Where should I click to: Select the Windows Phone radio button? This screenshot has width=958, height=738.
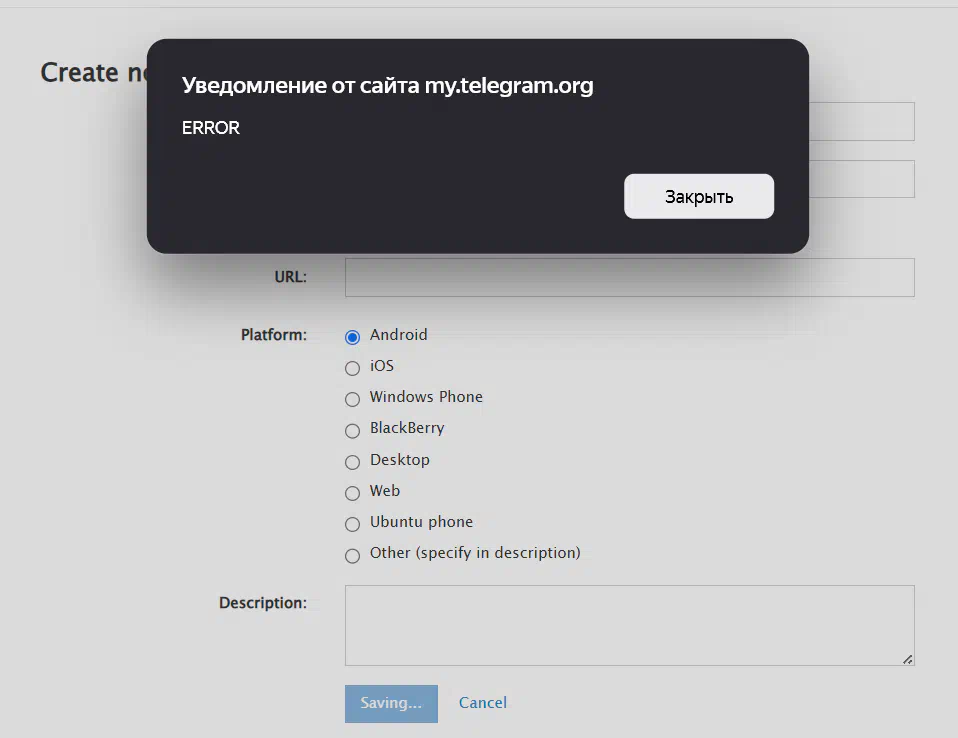(x=353, y=400)
